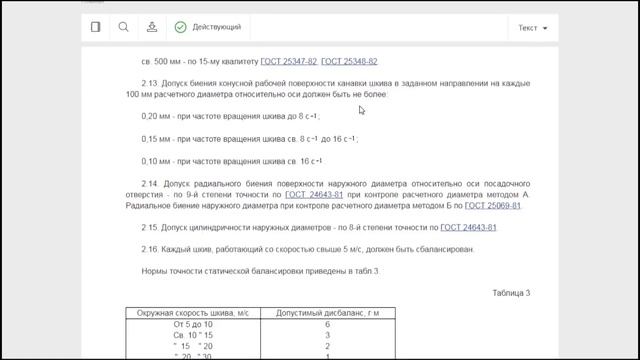This screenshot has width=640, height=360.
Task: Click the Таблица 3 caption
Action: click(511, 293)
